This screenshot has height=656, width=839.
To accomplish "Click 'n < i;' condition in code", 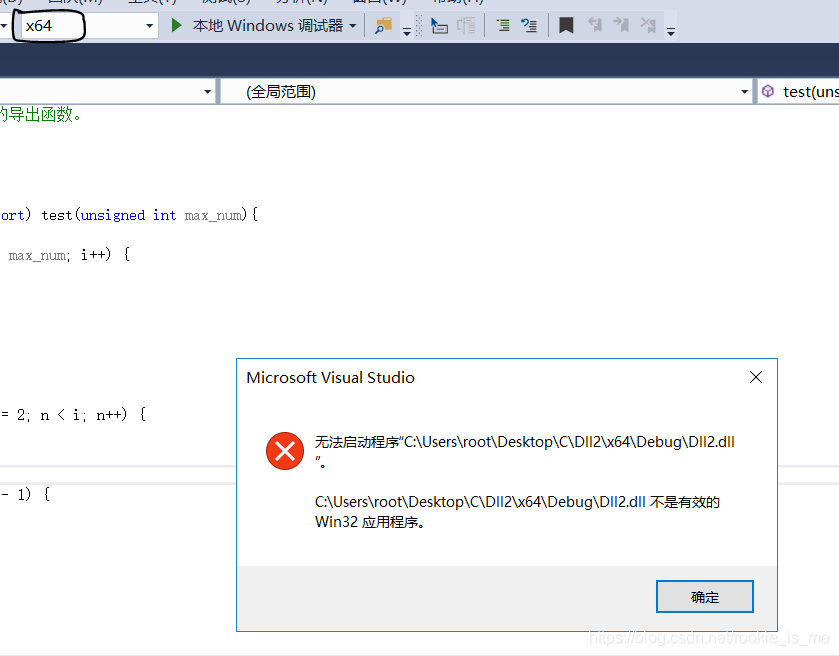I will [x=63, y=415].
